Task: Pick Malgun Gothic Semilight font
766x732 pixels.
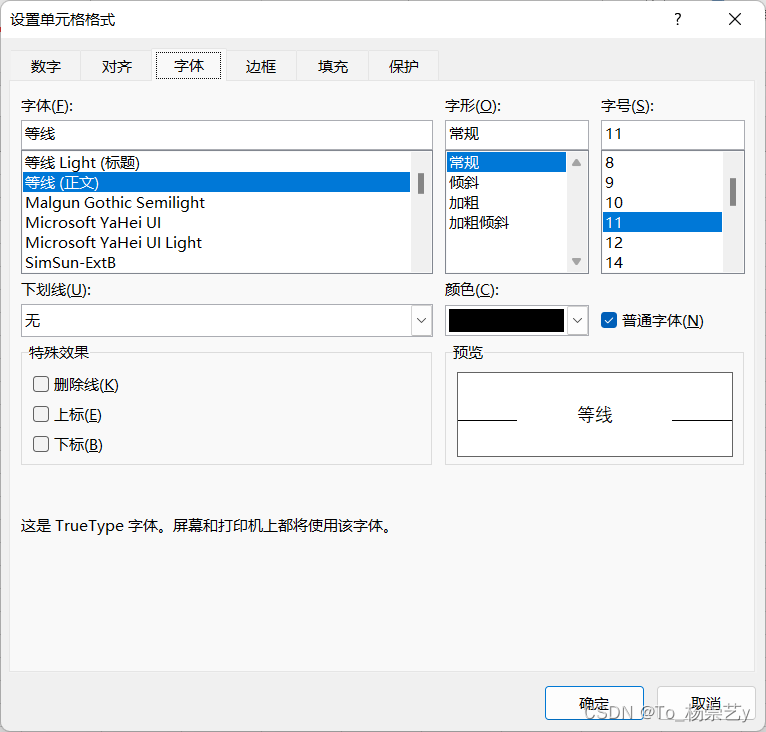Action: point(216,202)
